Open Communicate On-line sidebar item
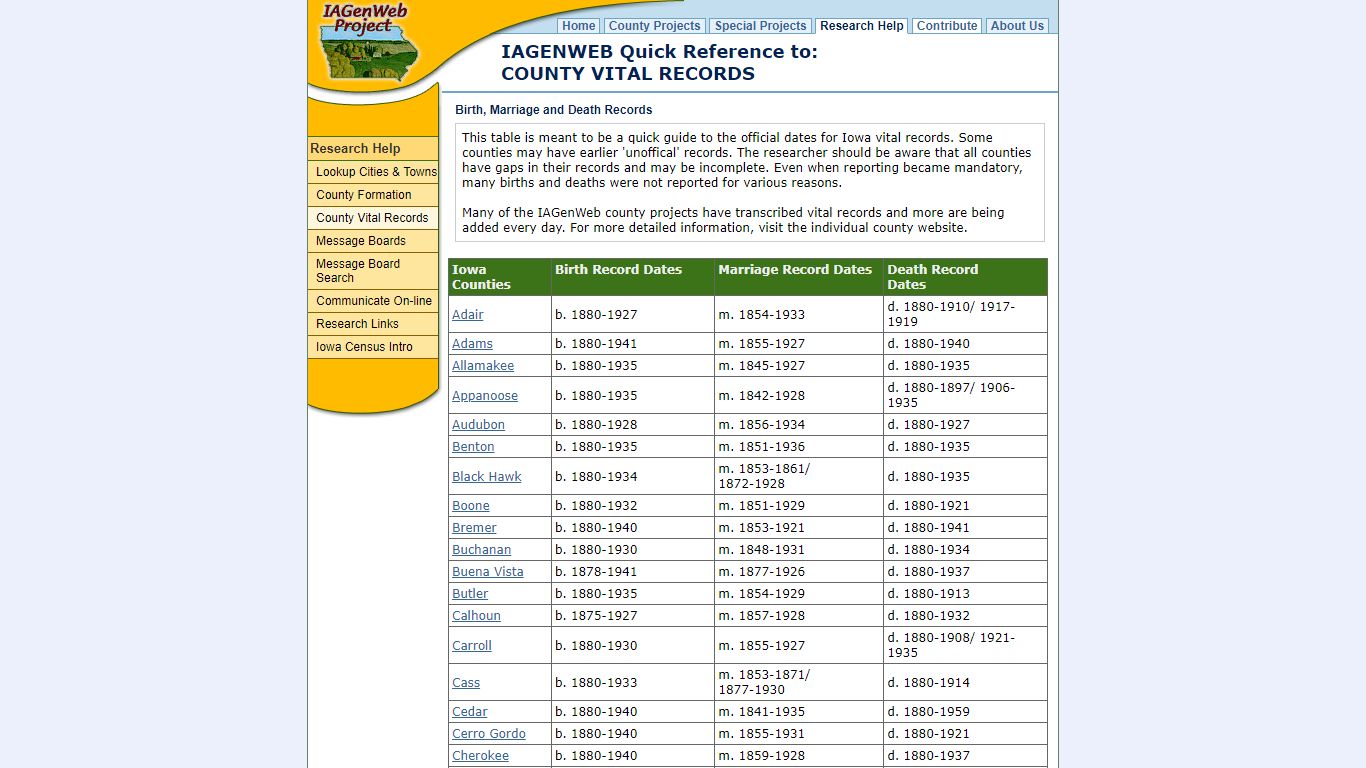 (373, 301)
